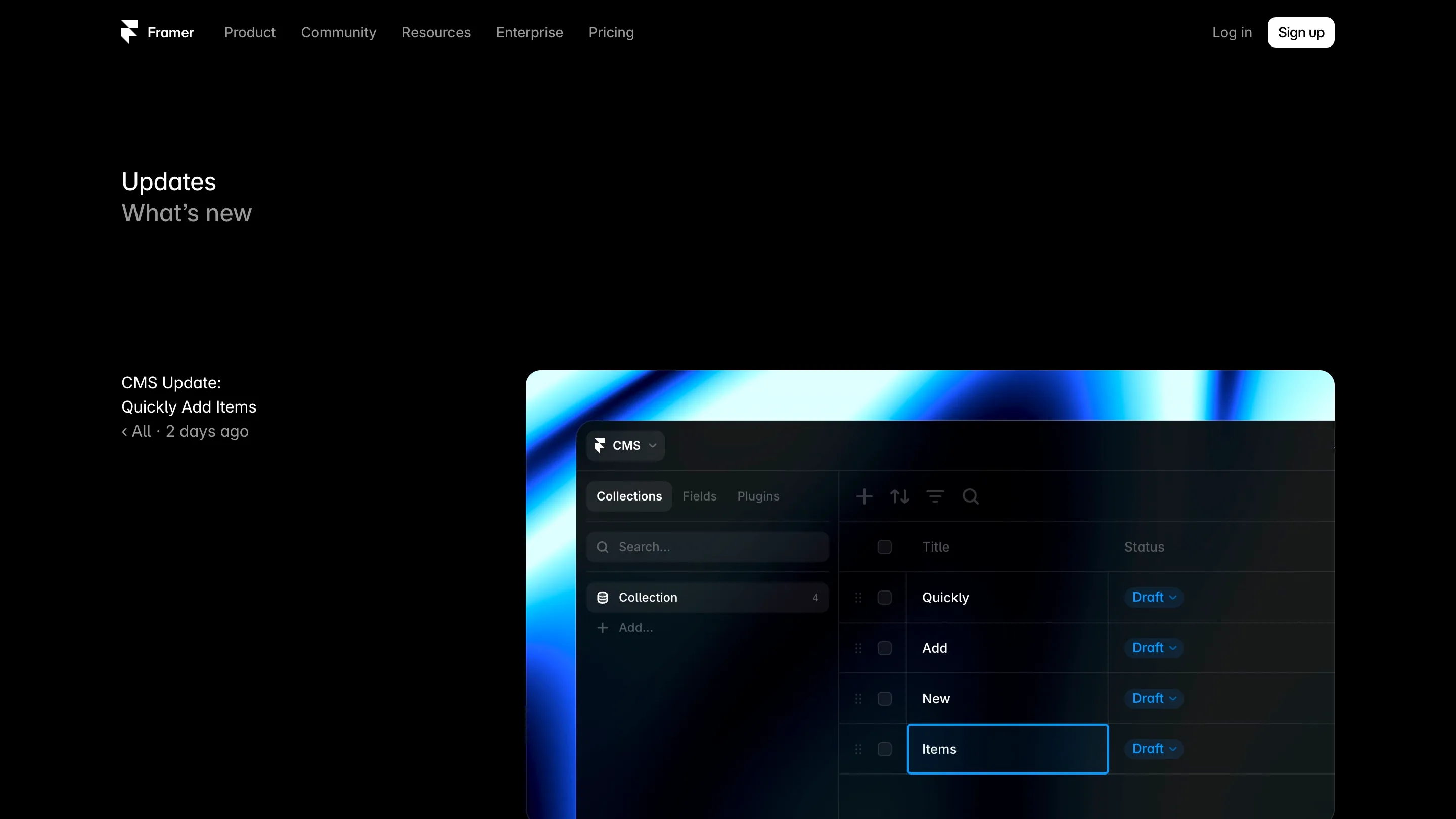Screen dimensions: 1456x819
Task: Check the New row checkbox
Action: coord(885,699)
